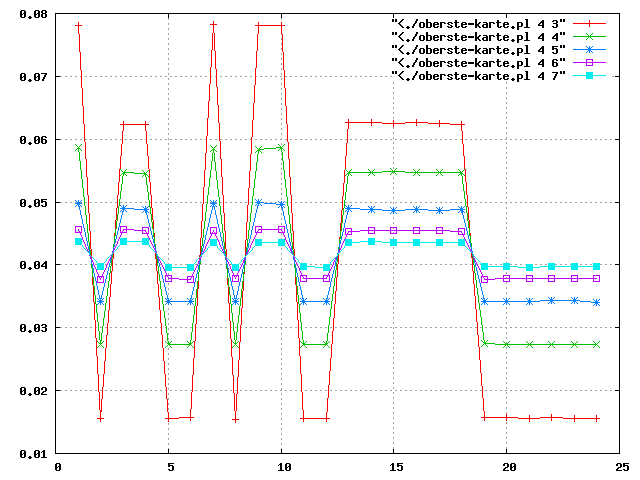Image resolution: width=640 pixels, height=480 pixels.
Task: Click the last green x marker at x=24
Action: [x=597, y=344]
